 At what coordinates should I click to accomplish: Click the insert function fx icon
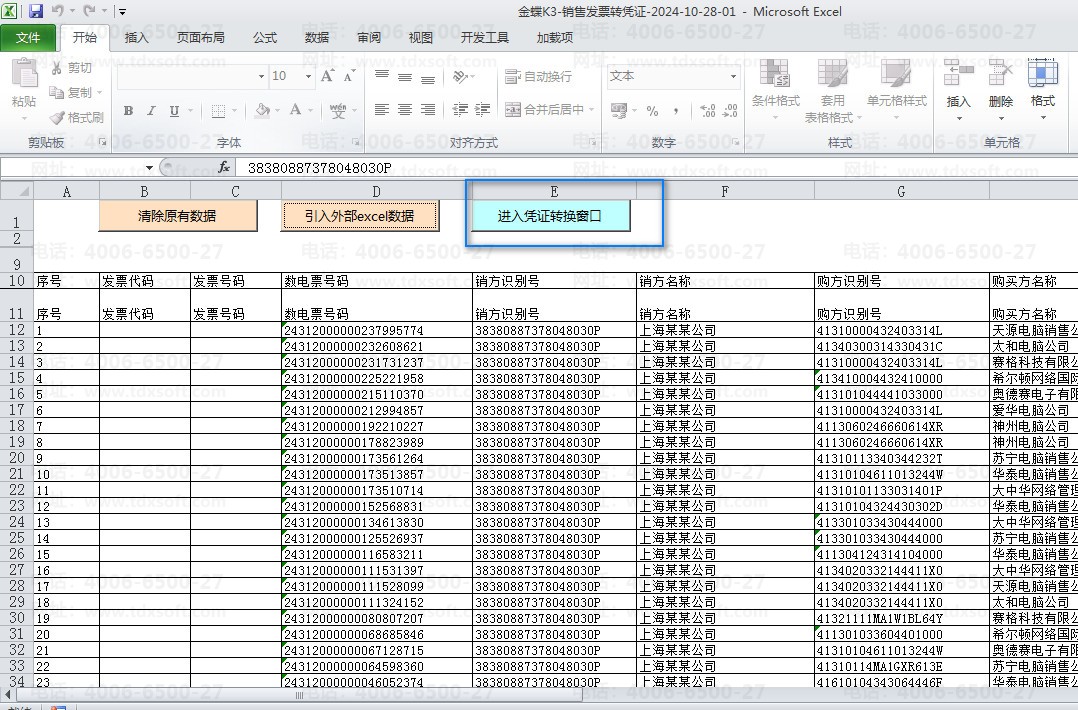224,167
